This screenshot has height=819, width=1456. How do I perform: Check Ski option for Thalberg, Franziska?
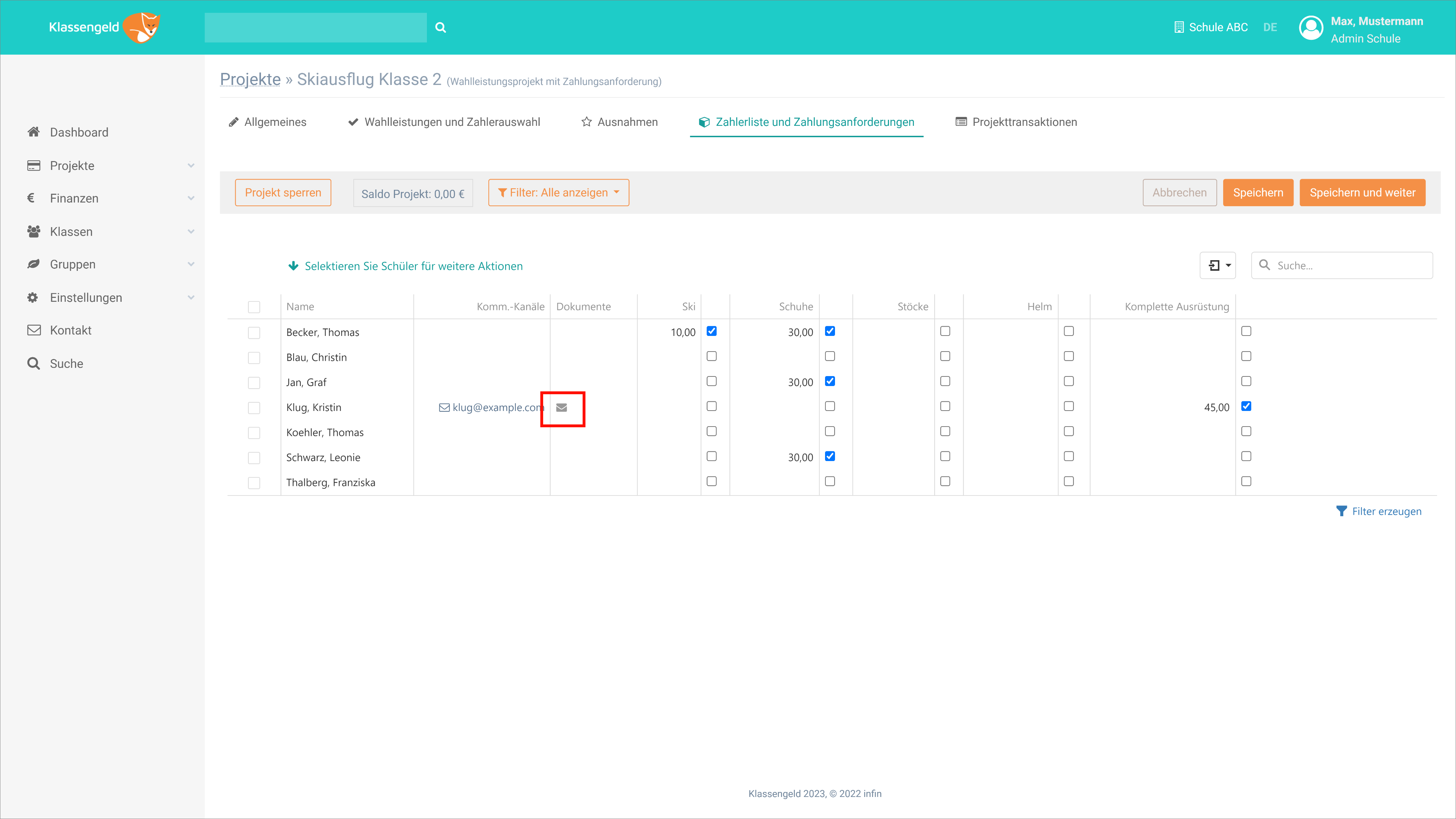tap(712, 481)
